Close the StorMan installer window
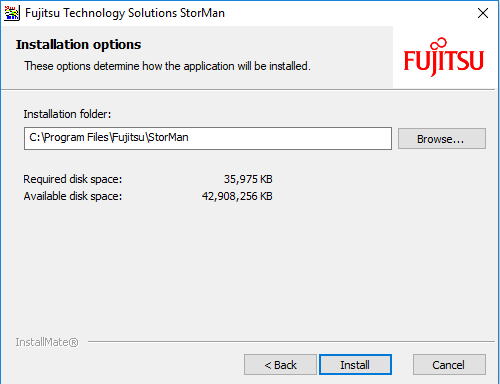 tap(483, 13)
